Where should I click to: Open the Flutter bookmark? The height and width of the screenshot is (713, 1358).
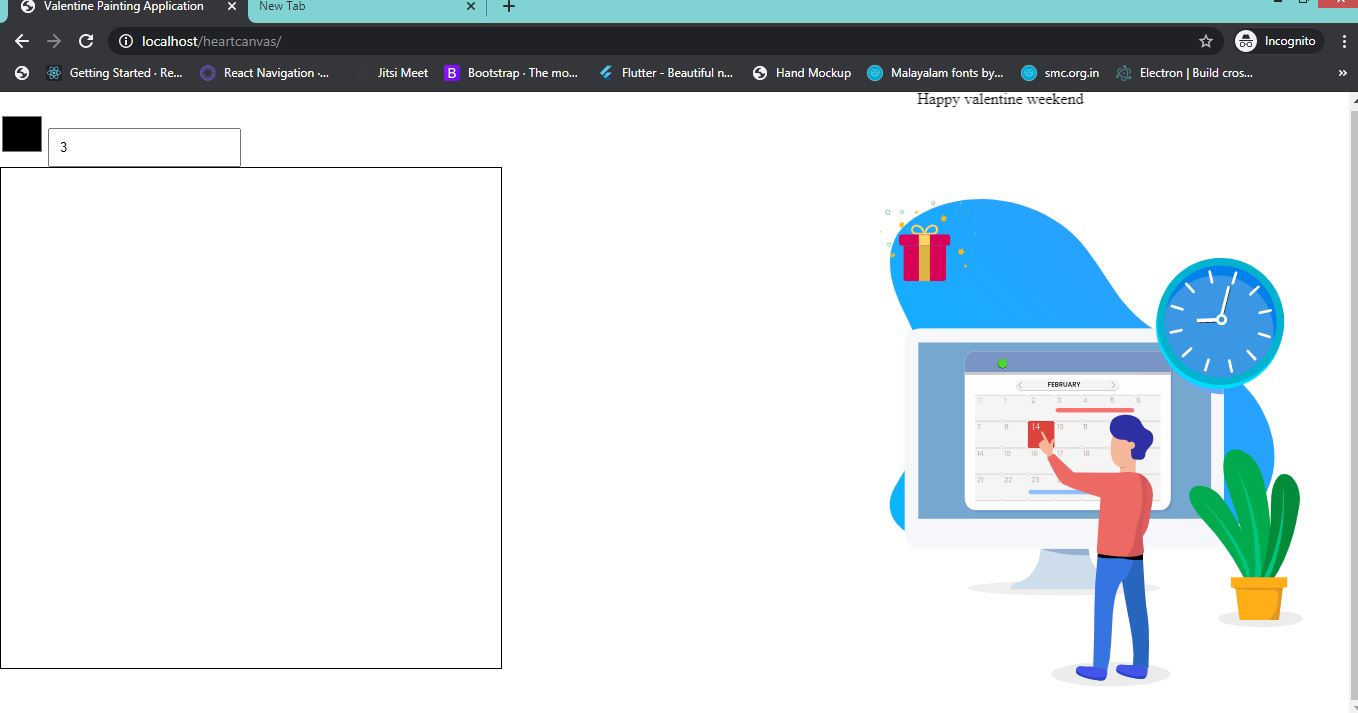666,73
